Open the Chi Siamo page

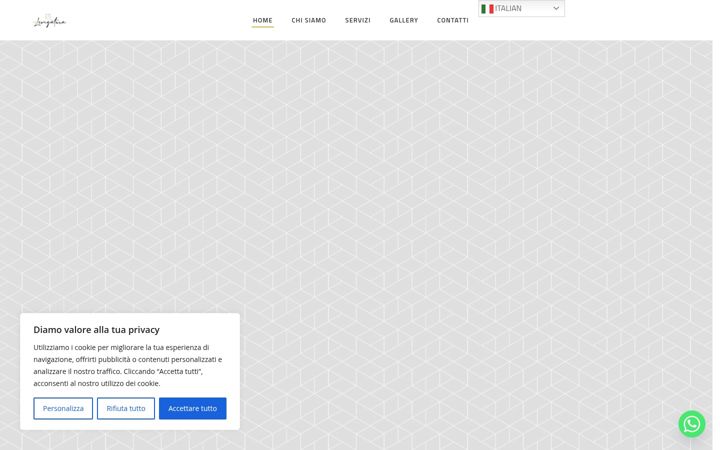tap(309, 20)
